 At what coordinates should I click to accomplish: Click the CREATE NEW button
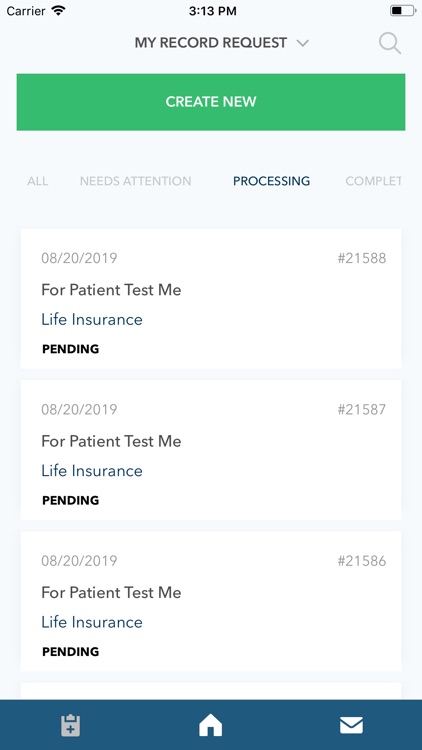[211, 102]
